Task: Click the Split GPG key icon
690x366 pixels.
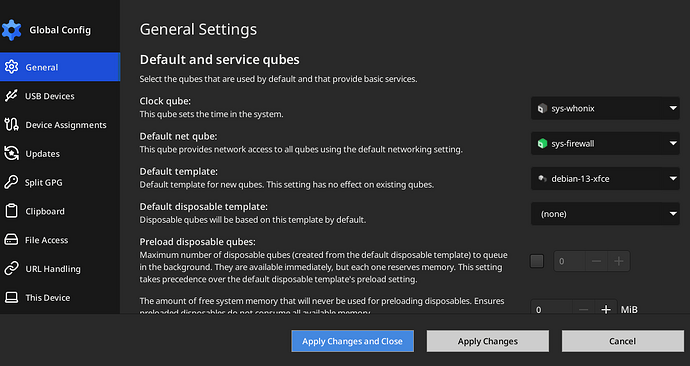Action: click(11, 182)
